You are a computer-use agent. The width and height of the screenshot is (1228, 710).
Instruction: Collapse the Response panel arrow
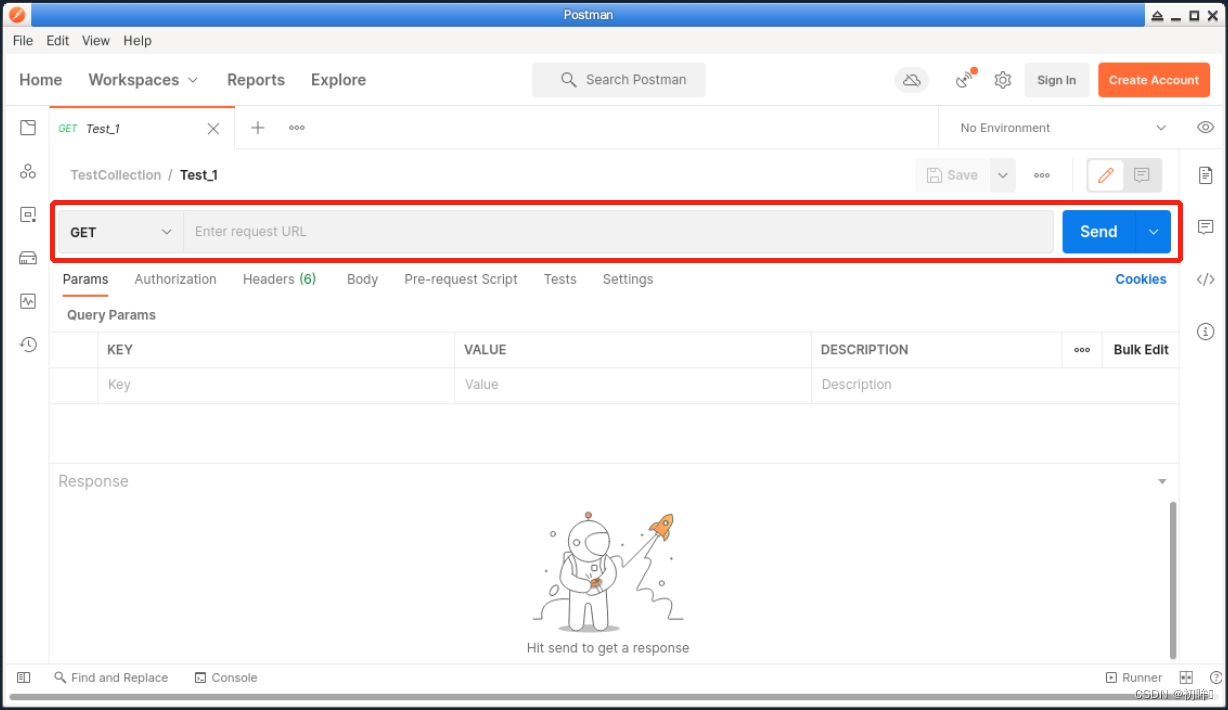click(x=1162, y=482)
